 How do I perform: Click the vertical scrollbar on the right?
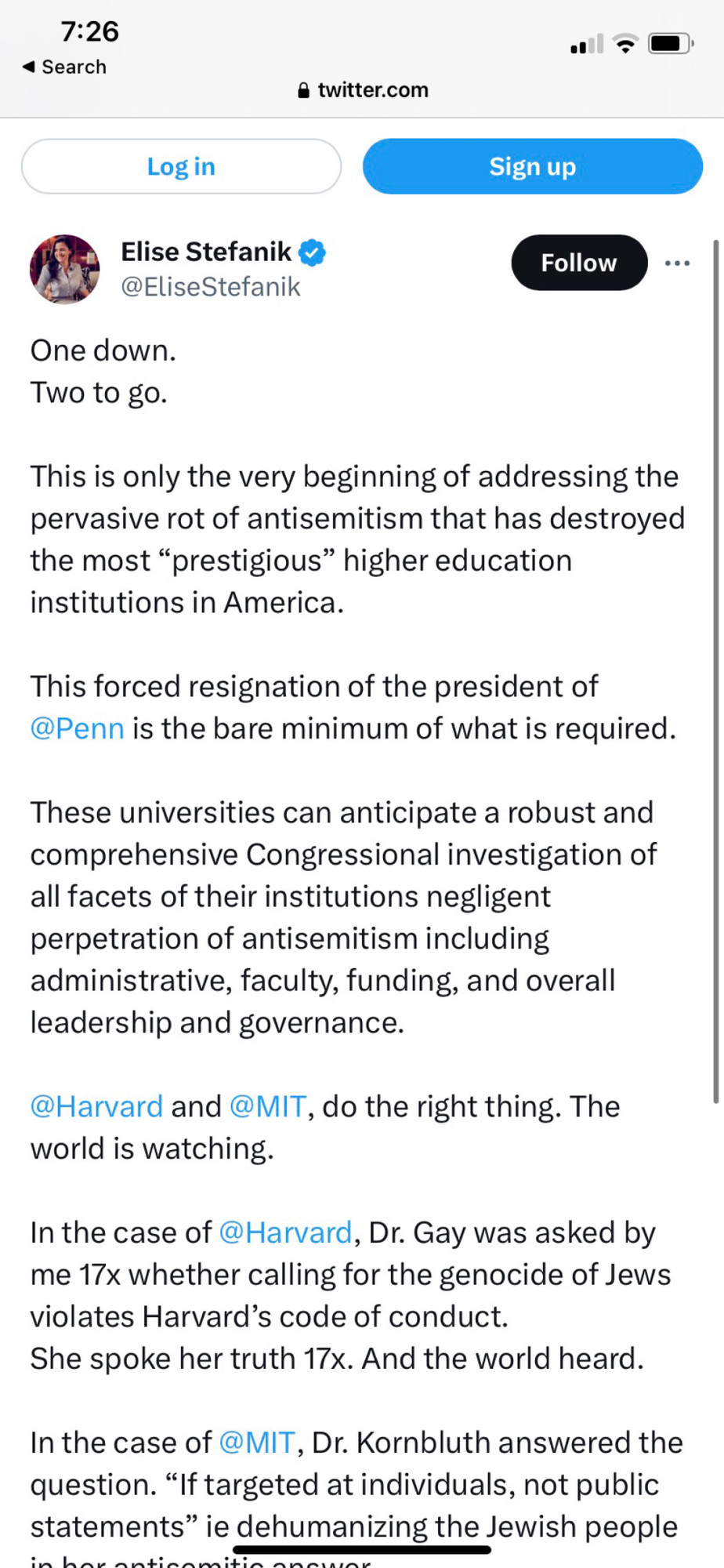(715, 671)
